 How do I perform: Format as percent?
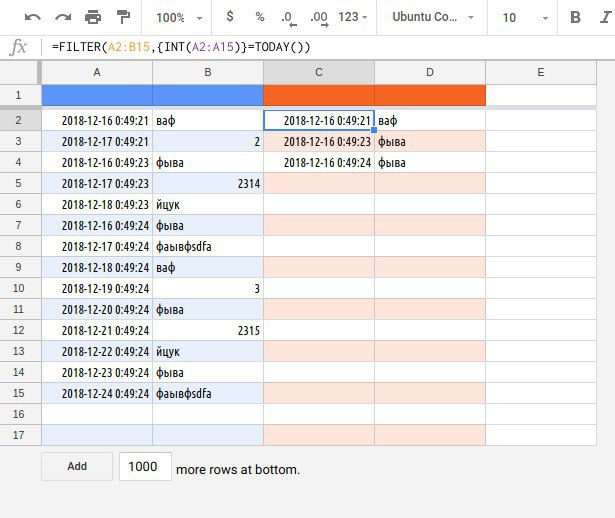pyautogui.click(x=260, y=17)
